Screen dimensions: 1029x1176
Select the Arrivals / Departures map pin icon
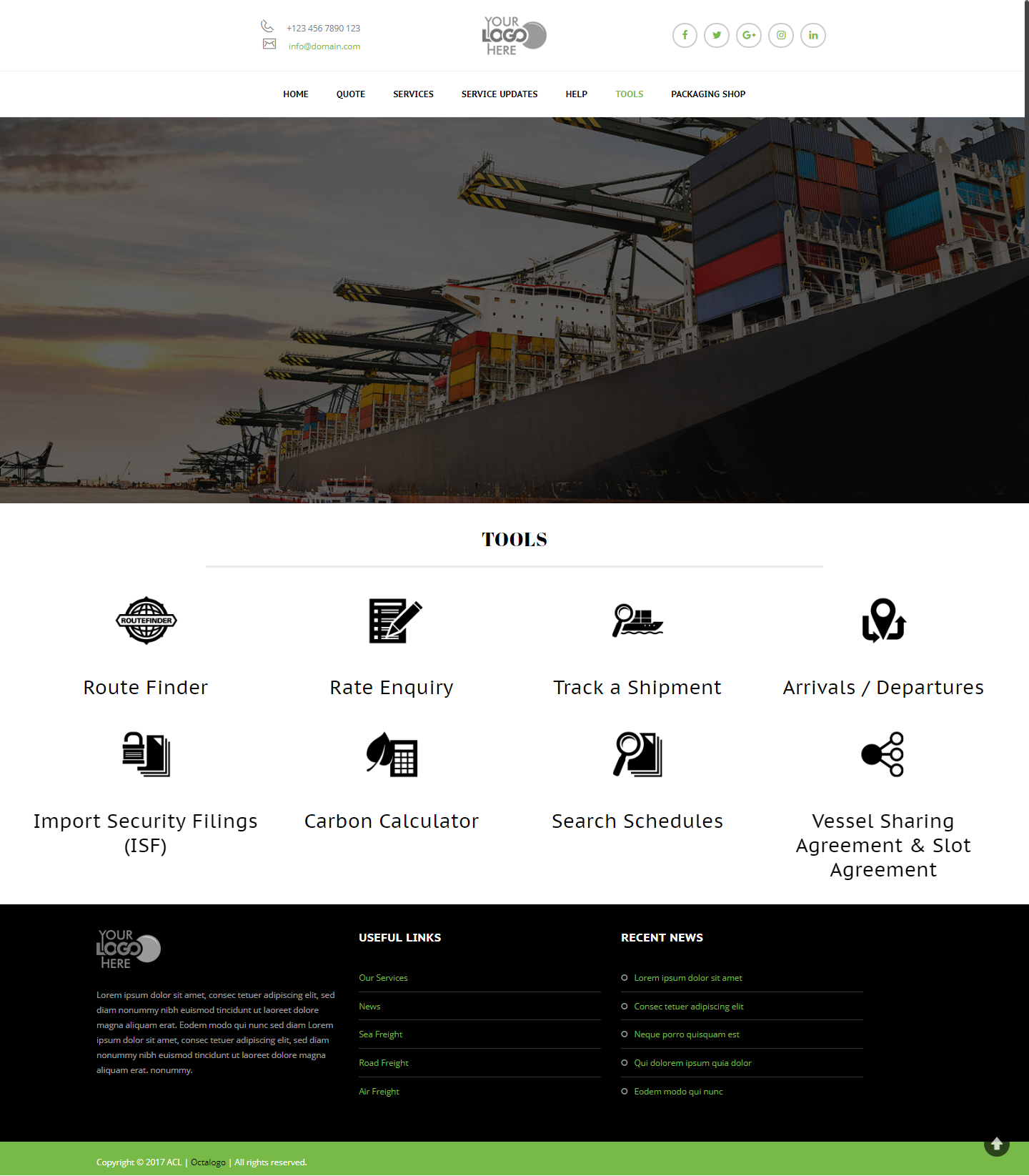883,621
